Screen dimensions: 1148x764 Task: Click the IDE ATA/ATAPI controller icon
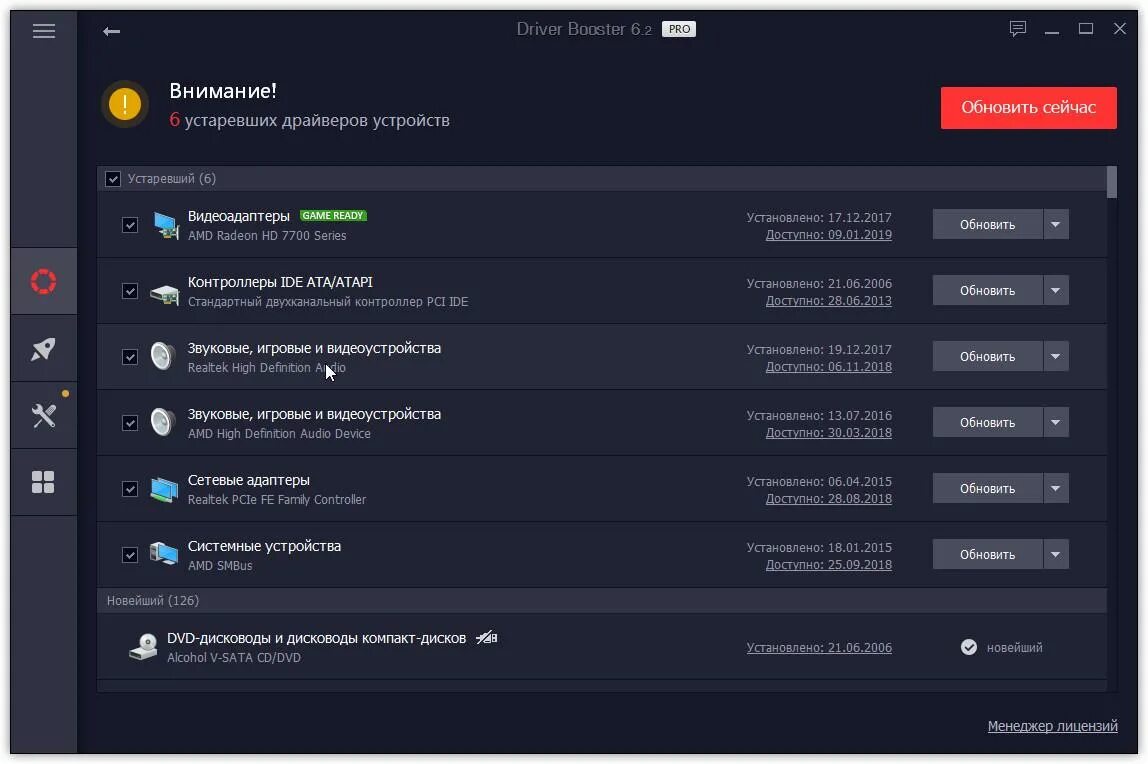pyautogui.click(x=165, y=293)
